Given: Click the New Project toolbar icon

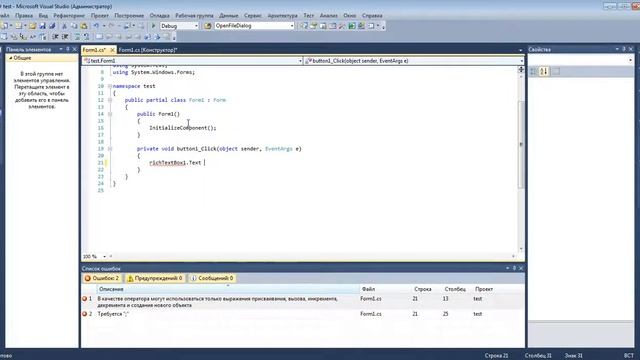Looking at the screenshot, I should 4,26.
